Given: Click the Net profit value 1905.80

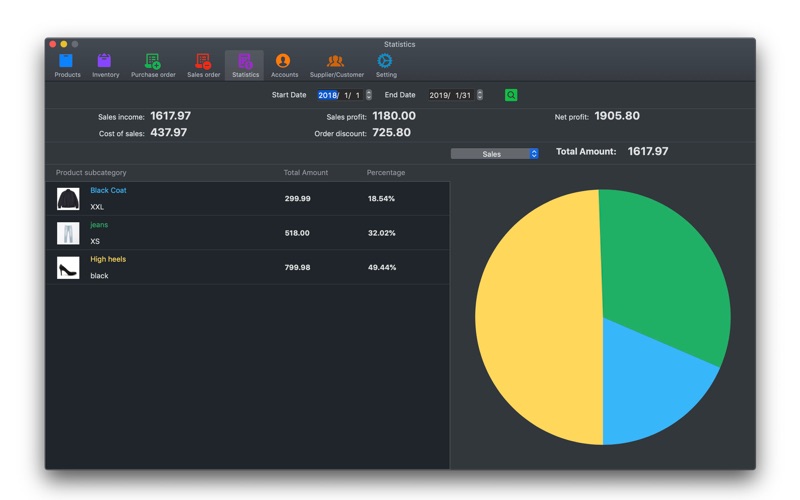Looking at the screenshot, I should (617, 116).
